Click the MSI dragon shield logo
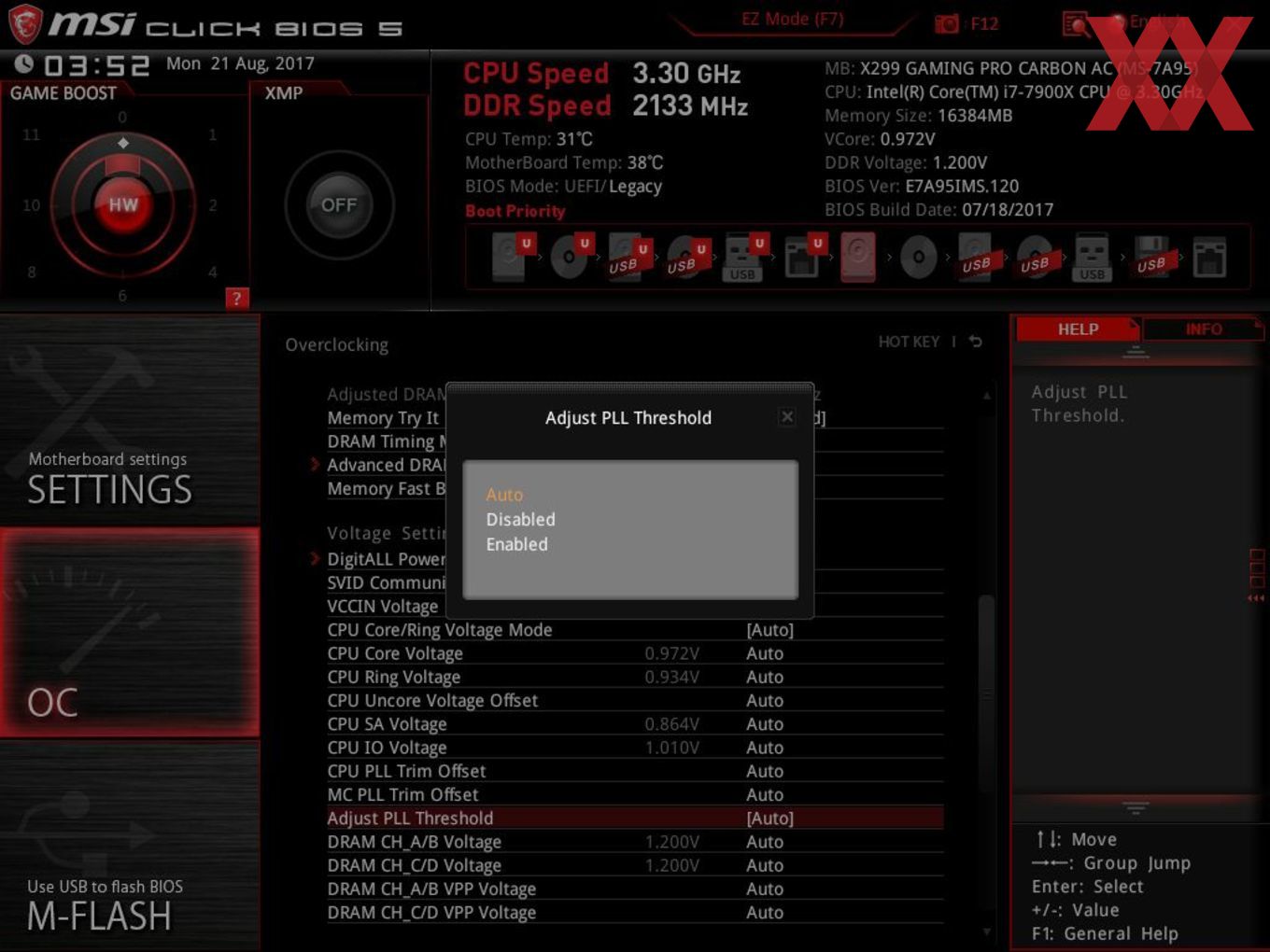Image resolution: width=1270 pixels, height=952 pixels. point(24,25)
